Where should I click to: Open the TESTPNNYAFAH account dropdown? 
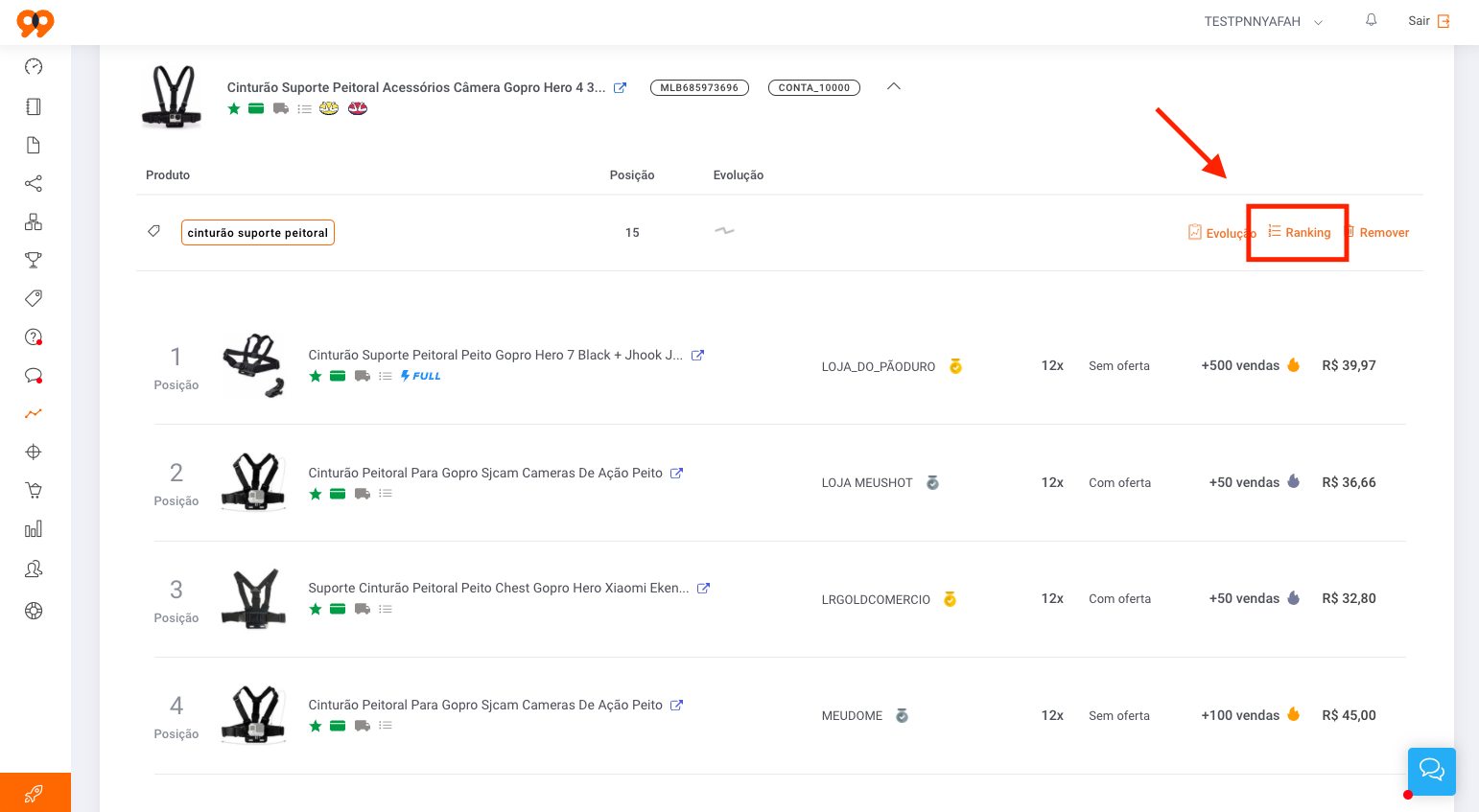[1263, 21]
